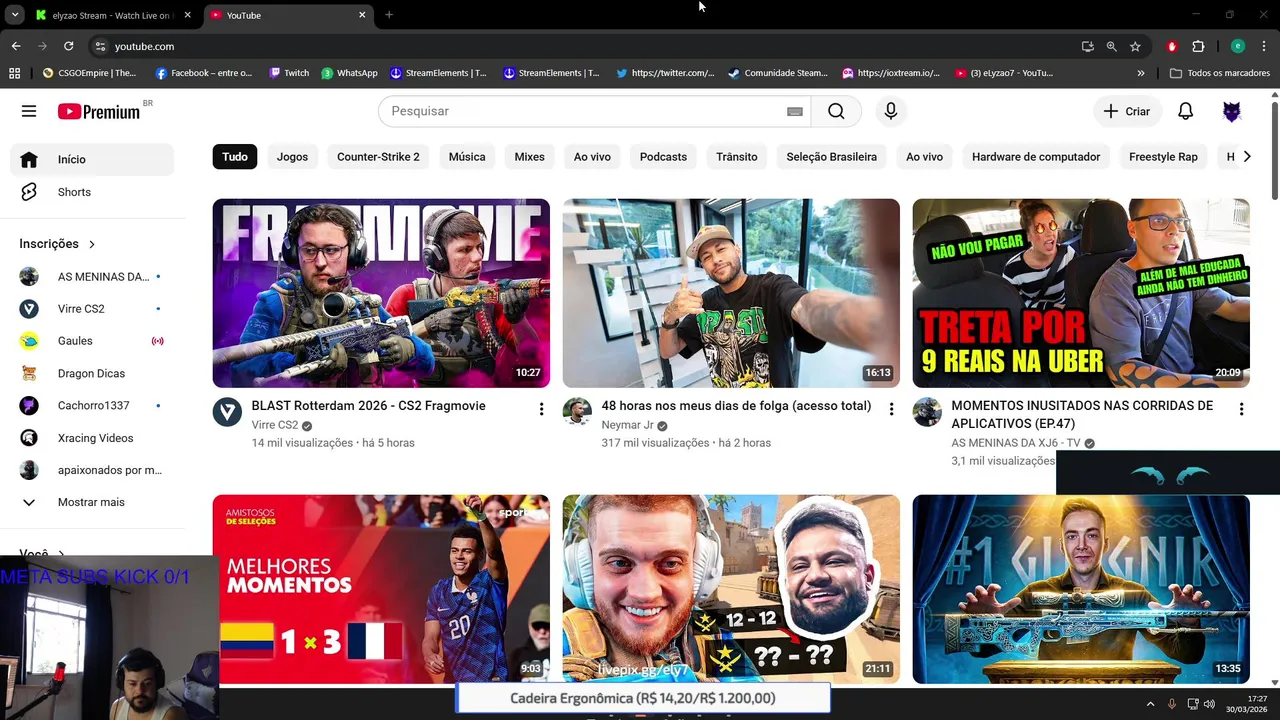Viewport: 1280px width, 720px height.
Task: Open CSGOEmpire bookmark
Action: [89, 73]
